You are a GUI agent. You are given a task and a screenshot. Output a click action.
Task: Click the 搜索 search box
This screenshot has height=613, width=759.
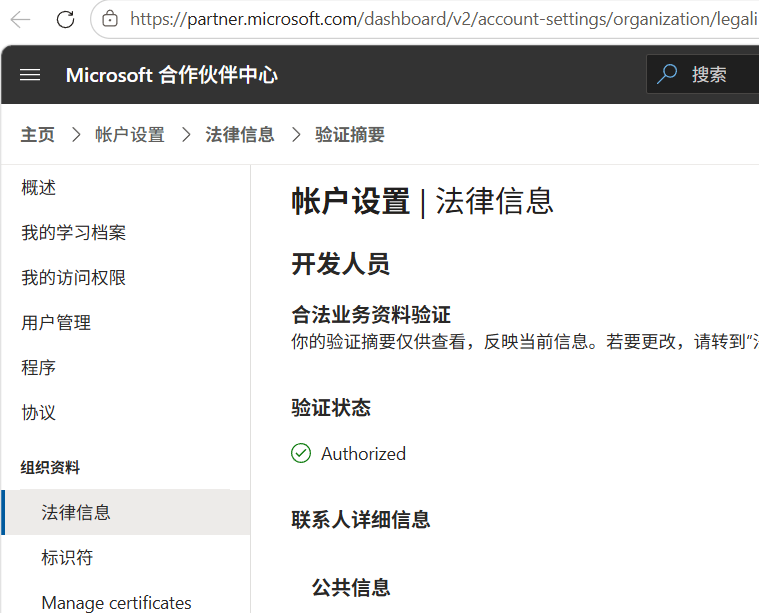point(703,74)
